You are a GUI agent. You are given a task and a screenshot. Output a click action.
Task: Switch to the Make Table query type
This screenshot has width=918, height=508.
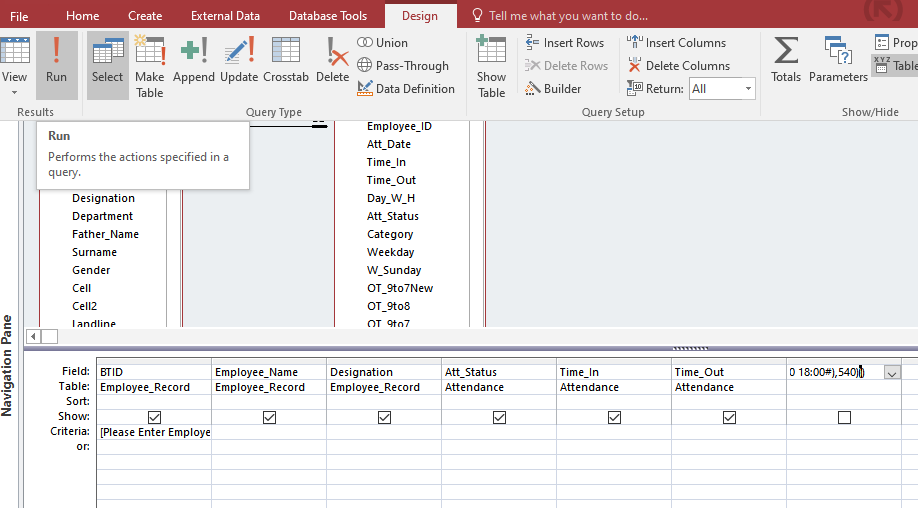tap(150, 65)
